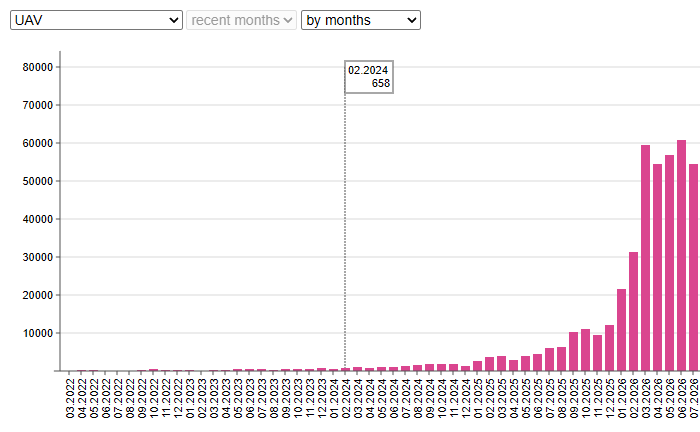Click the bar for 01.2026
Screen dimensions: 700x432
point(621,330)
